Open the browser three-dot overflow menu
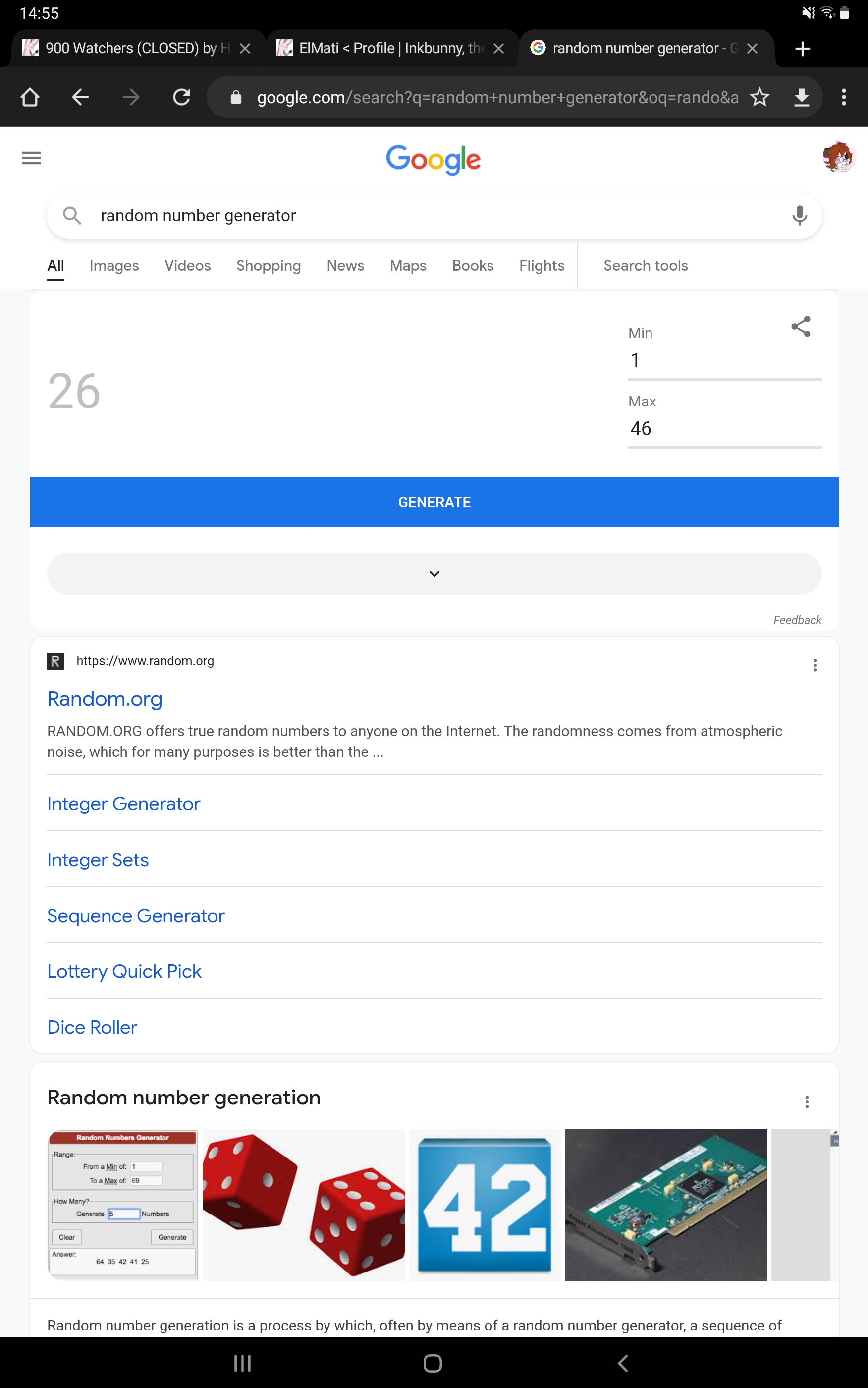 pos(843,97)
